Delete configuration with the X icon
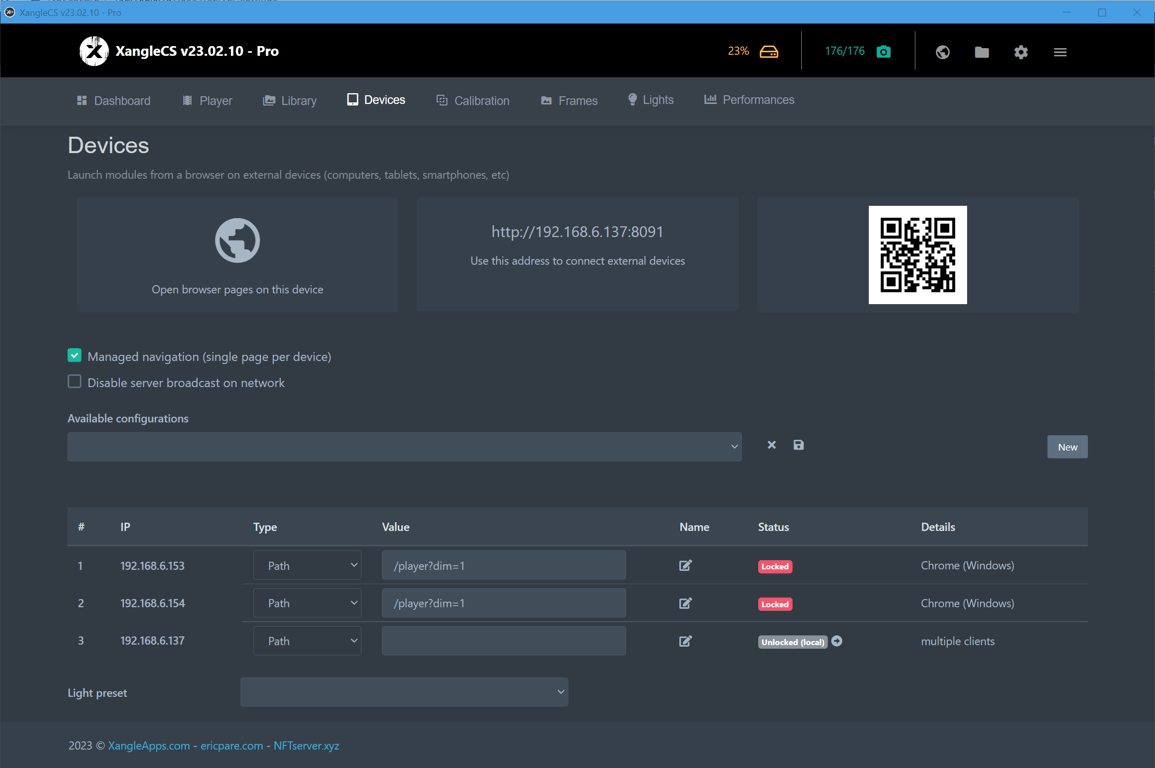The width and height of the screenshot is (1155, 768). (771, 445)
